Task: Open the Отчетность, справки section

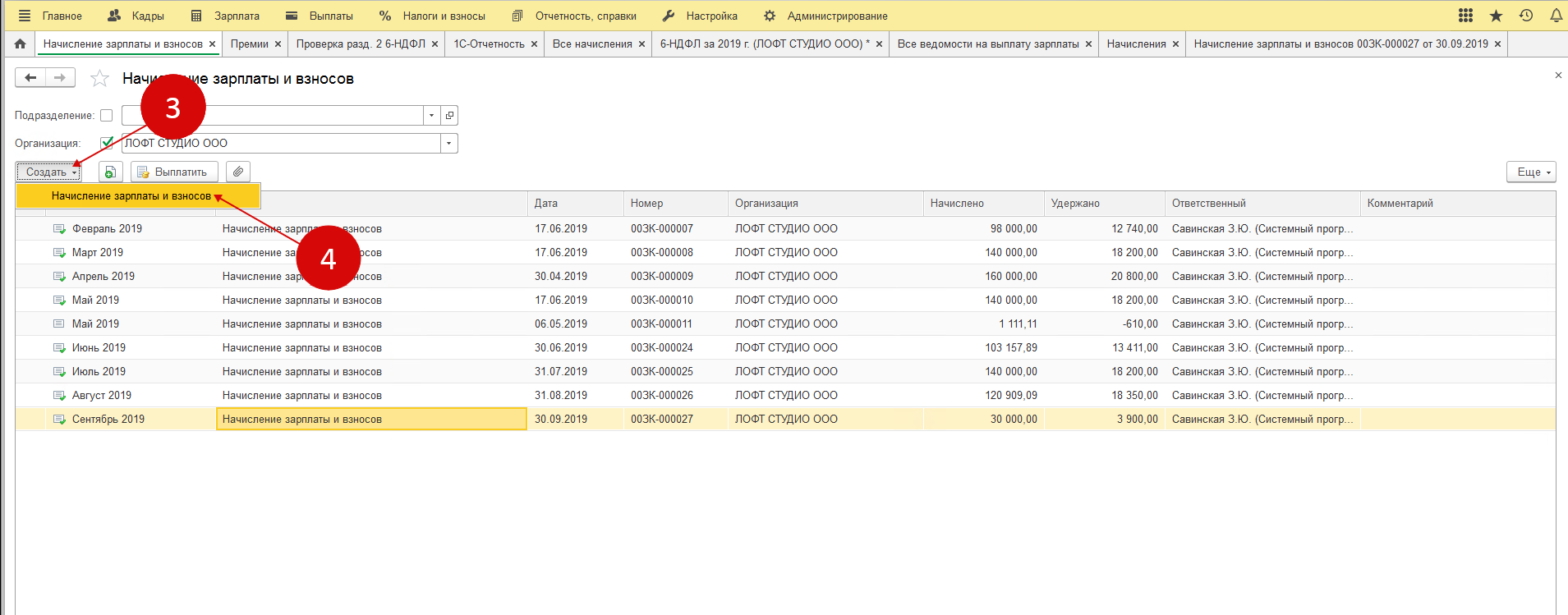Action: pyautogui.click(x=574, y=16)
